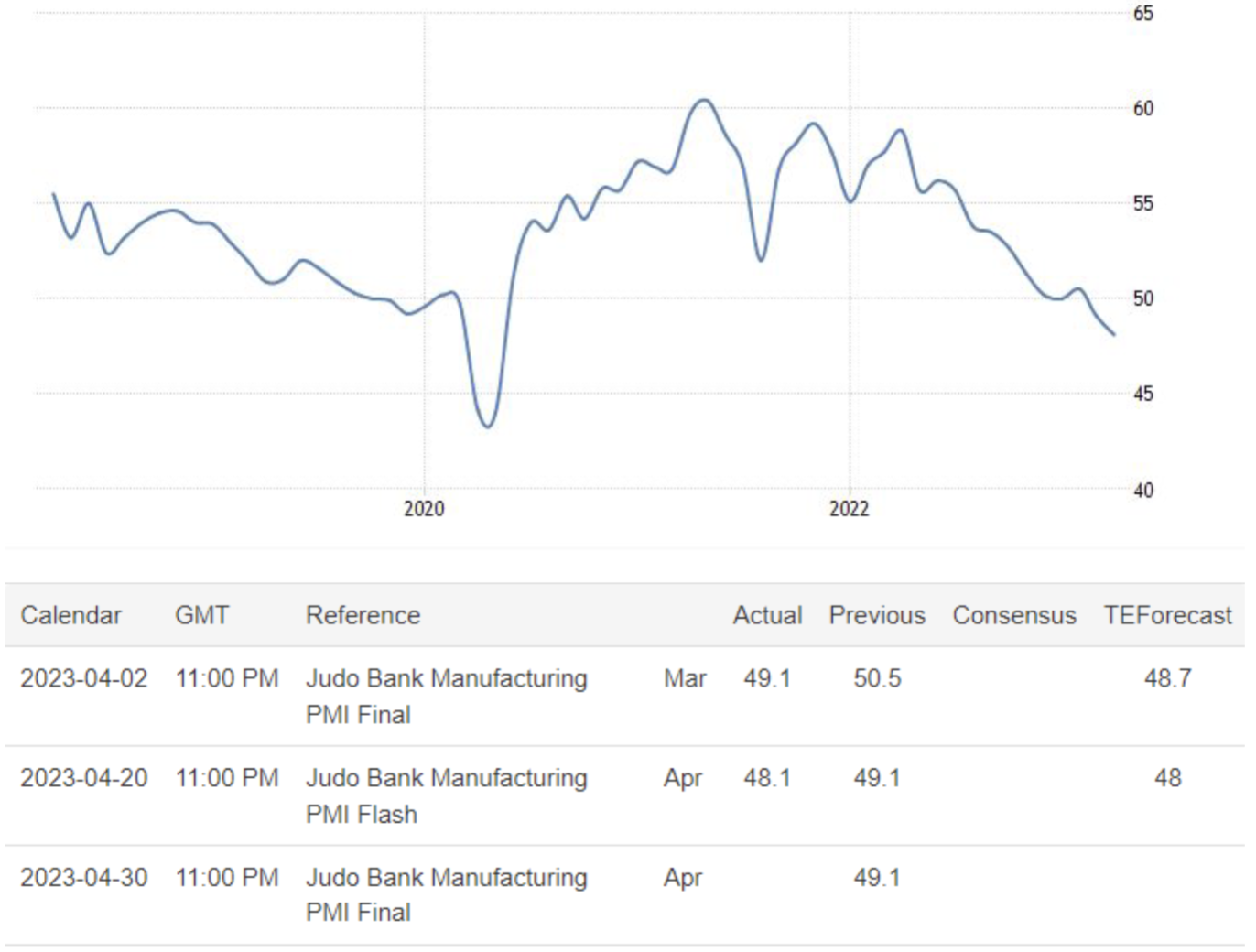Click the chart line's lowest dip in 2020
This screenshot has height=952, width=1256.
tap(488, 427)
